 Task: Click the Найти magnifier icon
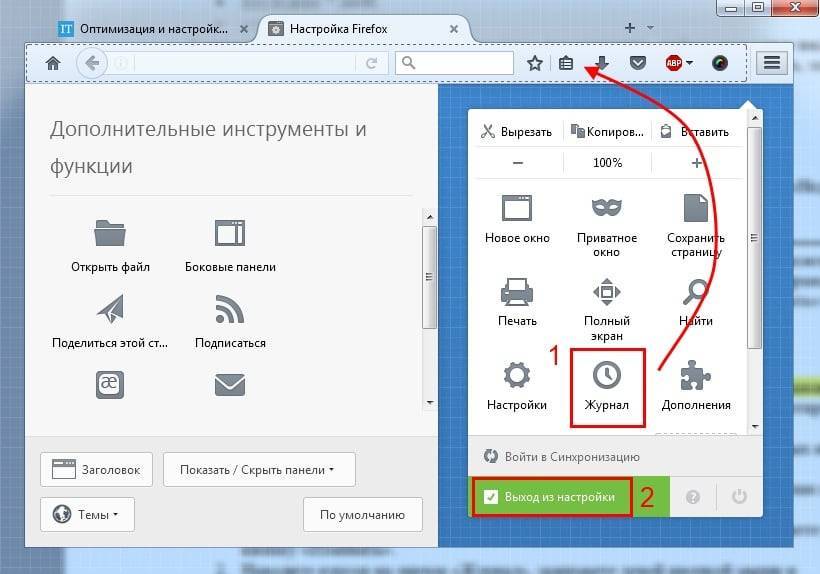pos(696,292)
